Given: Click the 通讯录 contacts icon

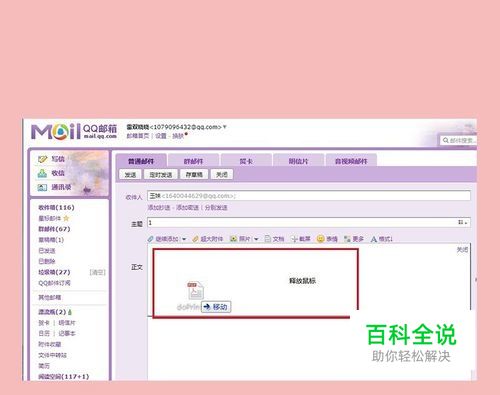Looking at the screenshot, I should (42, 187).
